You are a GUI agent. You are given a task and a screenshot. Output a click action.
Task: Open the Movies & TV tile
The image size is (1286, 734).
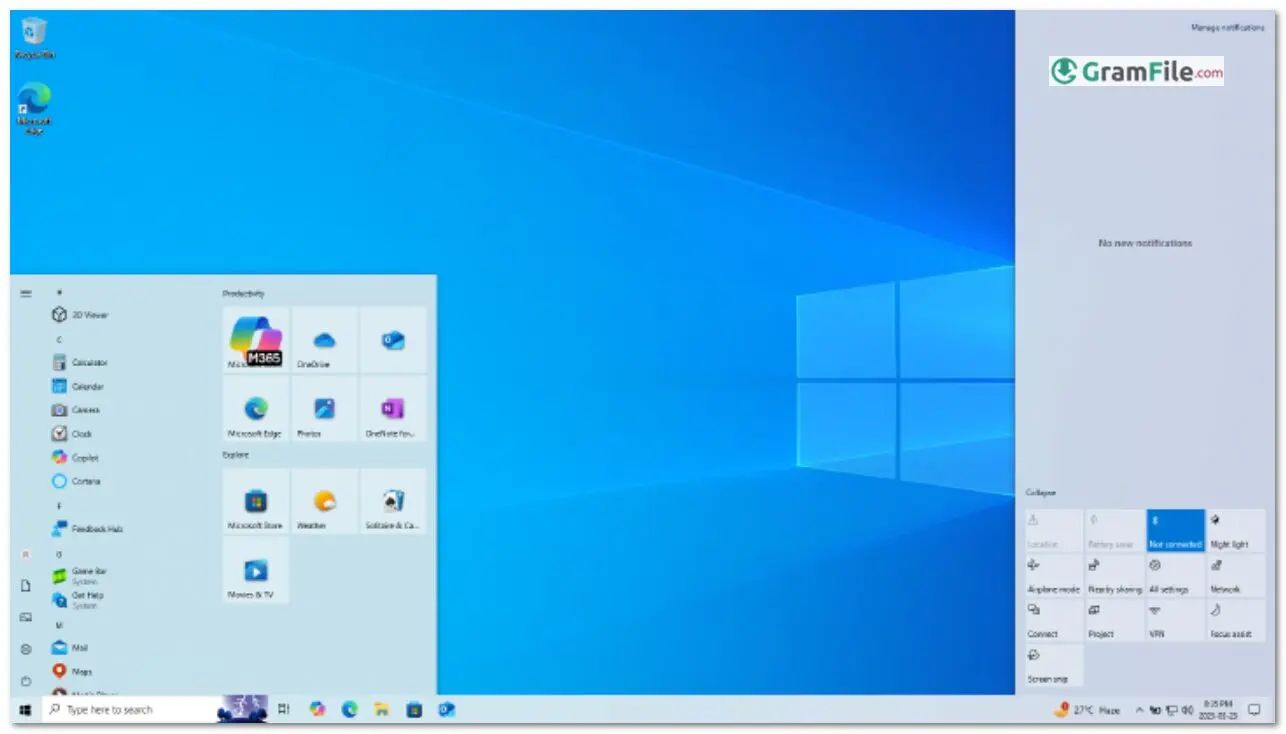(256, 571)
